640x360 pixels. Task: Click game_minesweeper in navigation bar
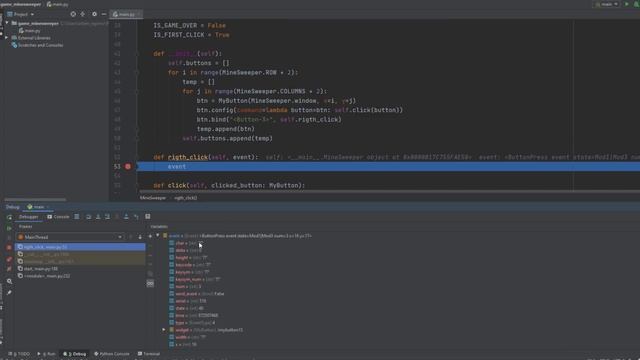[x=20, y=4]
